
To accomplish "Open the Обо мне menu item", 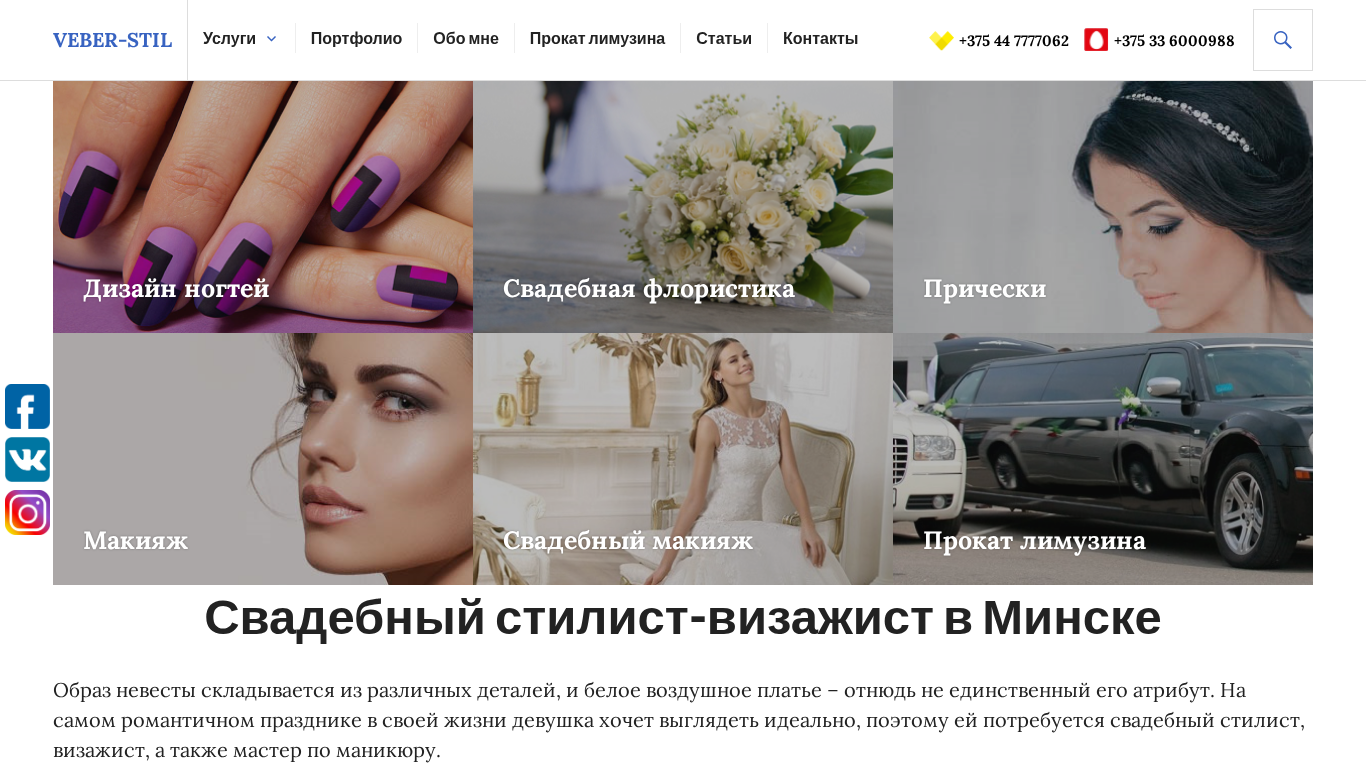I will 466,39.
